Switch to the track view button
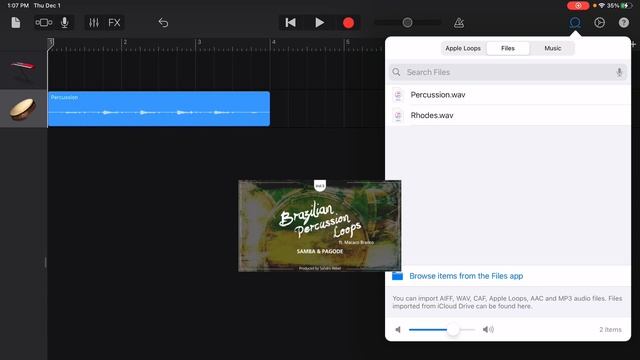The height and width of the screenshot is (360, 640). tap(44, 22)
